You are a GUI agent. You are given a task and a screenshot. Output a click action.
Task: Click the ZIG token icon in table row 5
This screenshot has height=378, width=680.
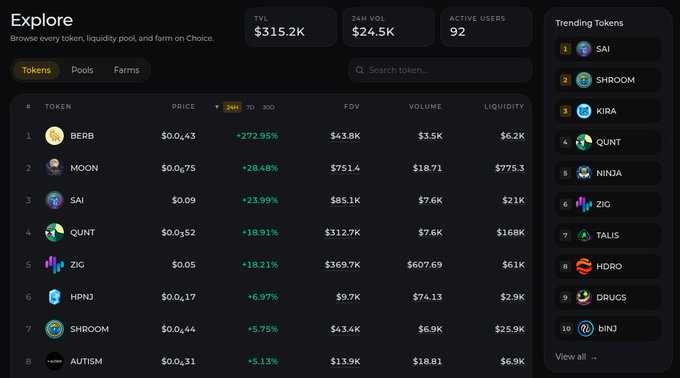click(54, 264)
